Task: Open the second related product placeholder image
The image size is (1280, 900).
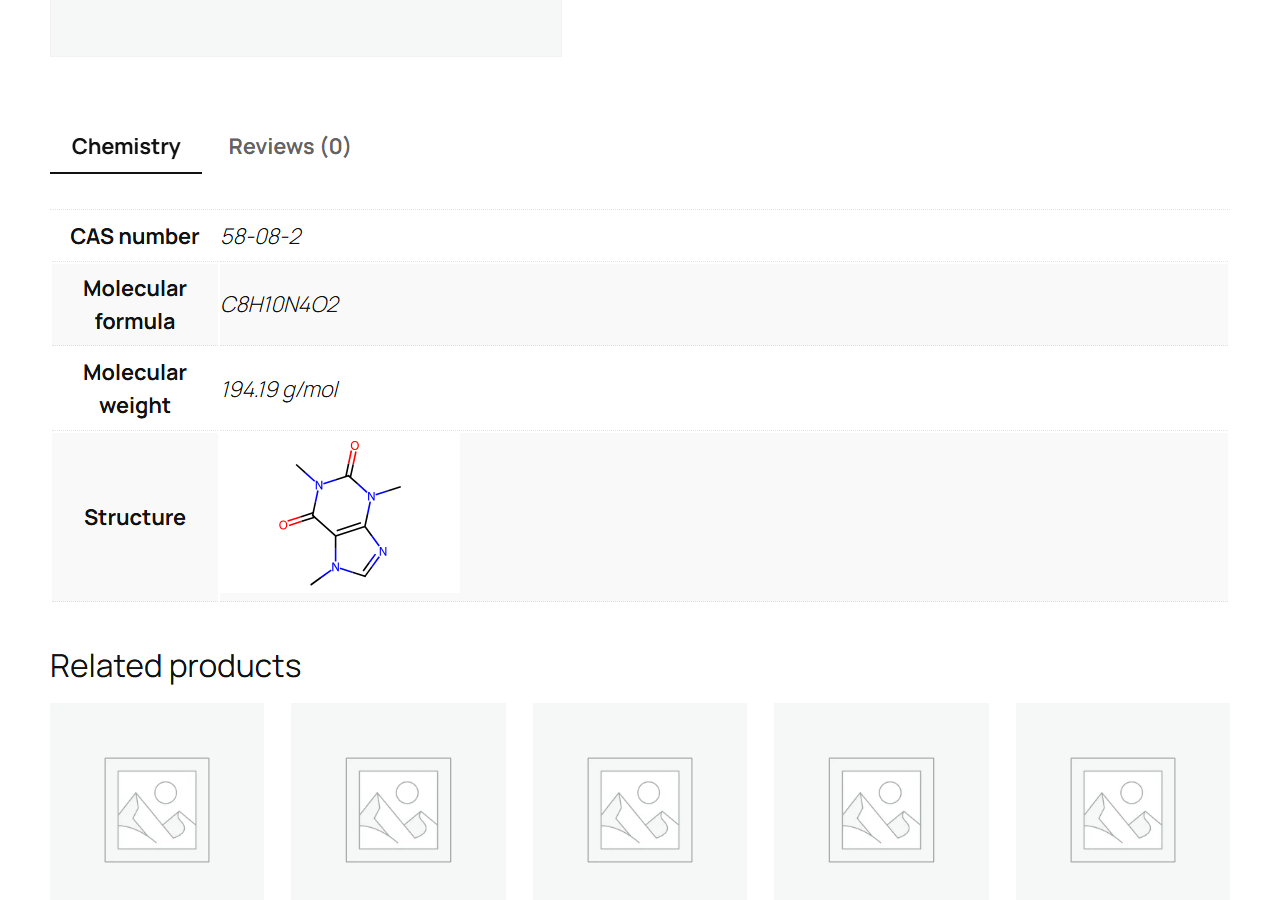Action: click(x=398, y=801)
